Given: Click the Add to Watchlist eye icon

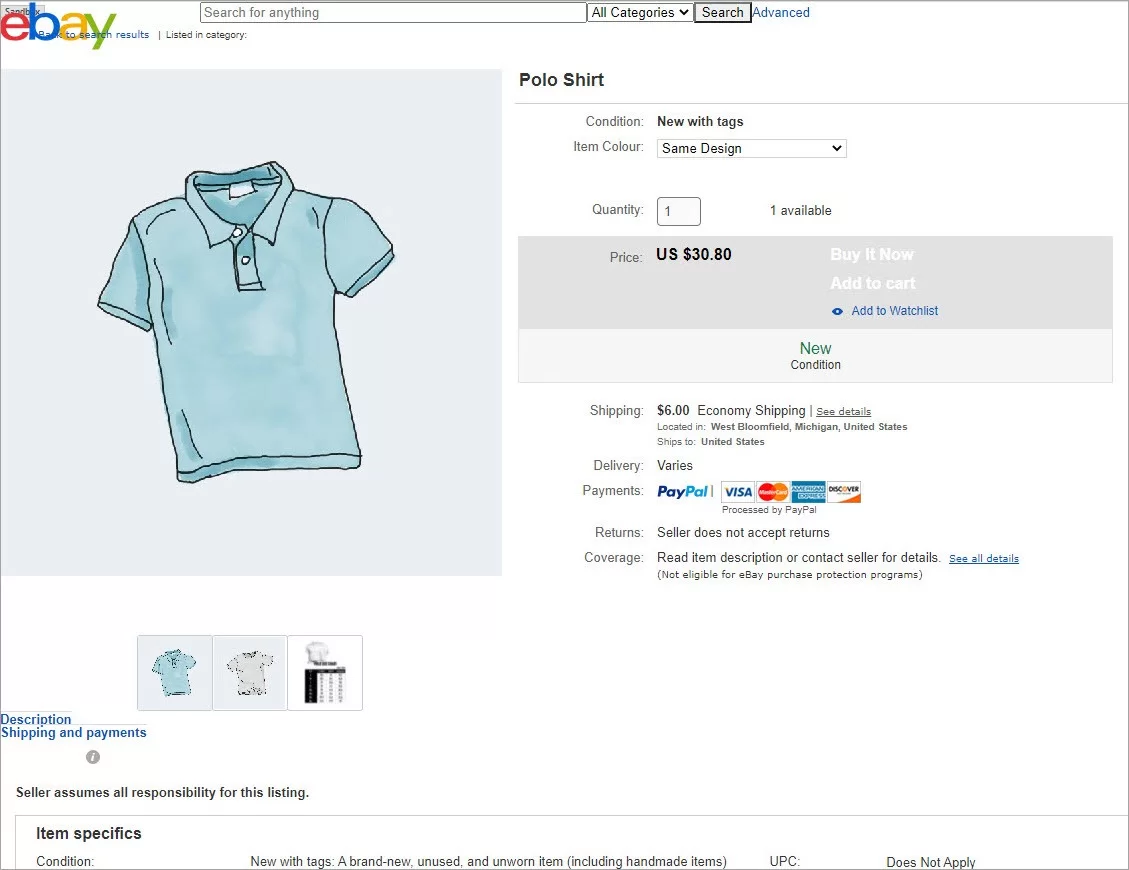Looking at the screenshot, I should [836, 311].
